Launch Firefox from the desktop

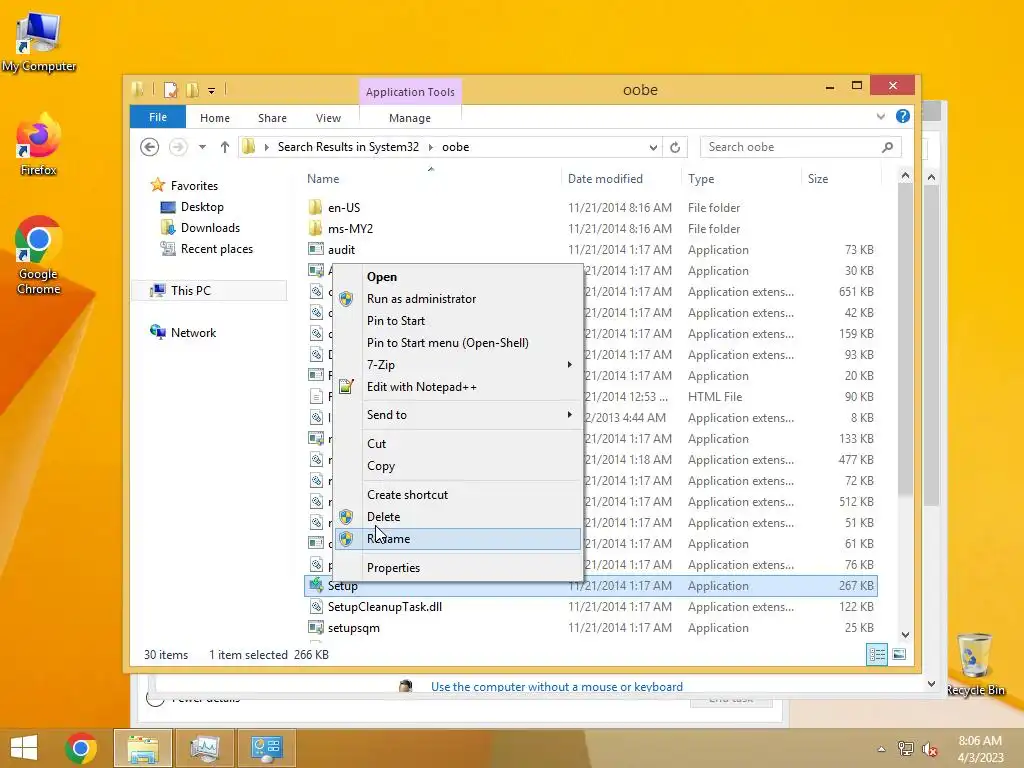(x=38, y=145)
